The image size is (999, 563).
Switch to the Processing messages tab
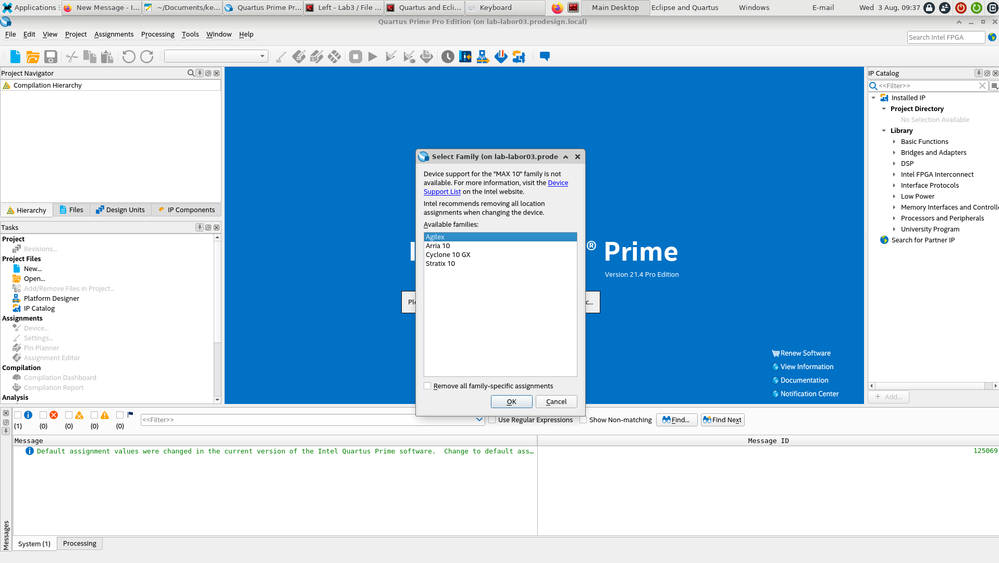click(80, 543)
